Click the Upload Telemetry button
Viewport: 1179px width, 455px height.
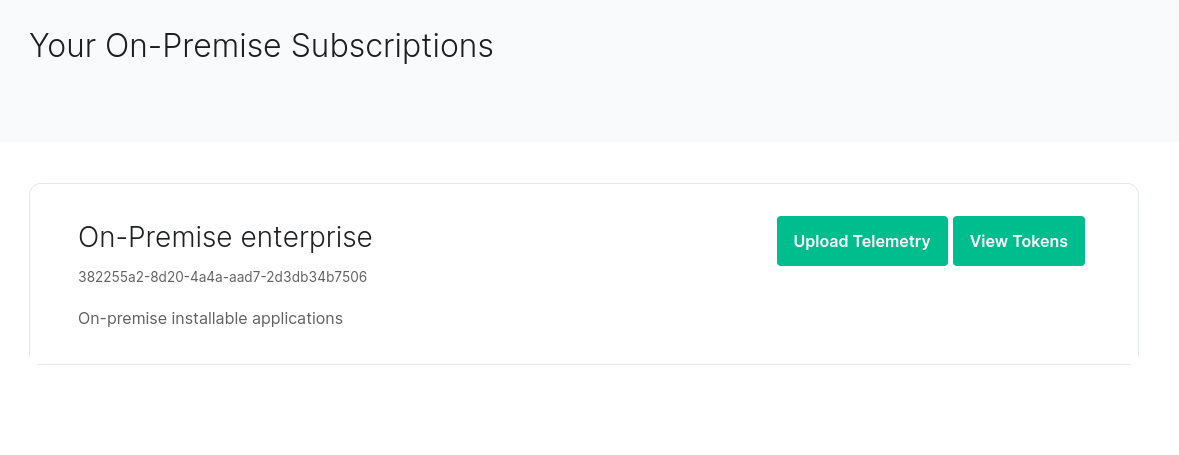point(861,241)
